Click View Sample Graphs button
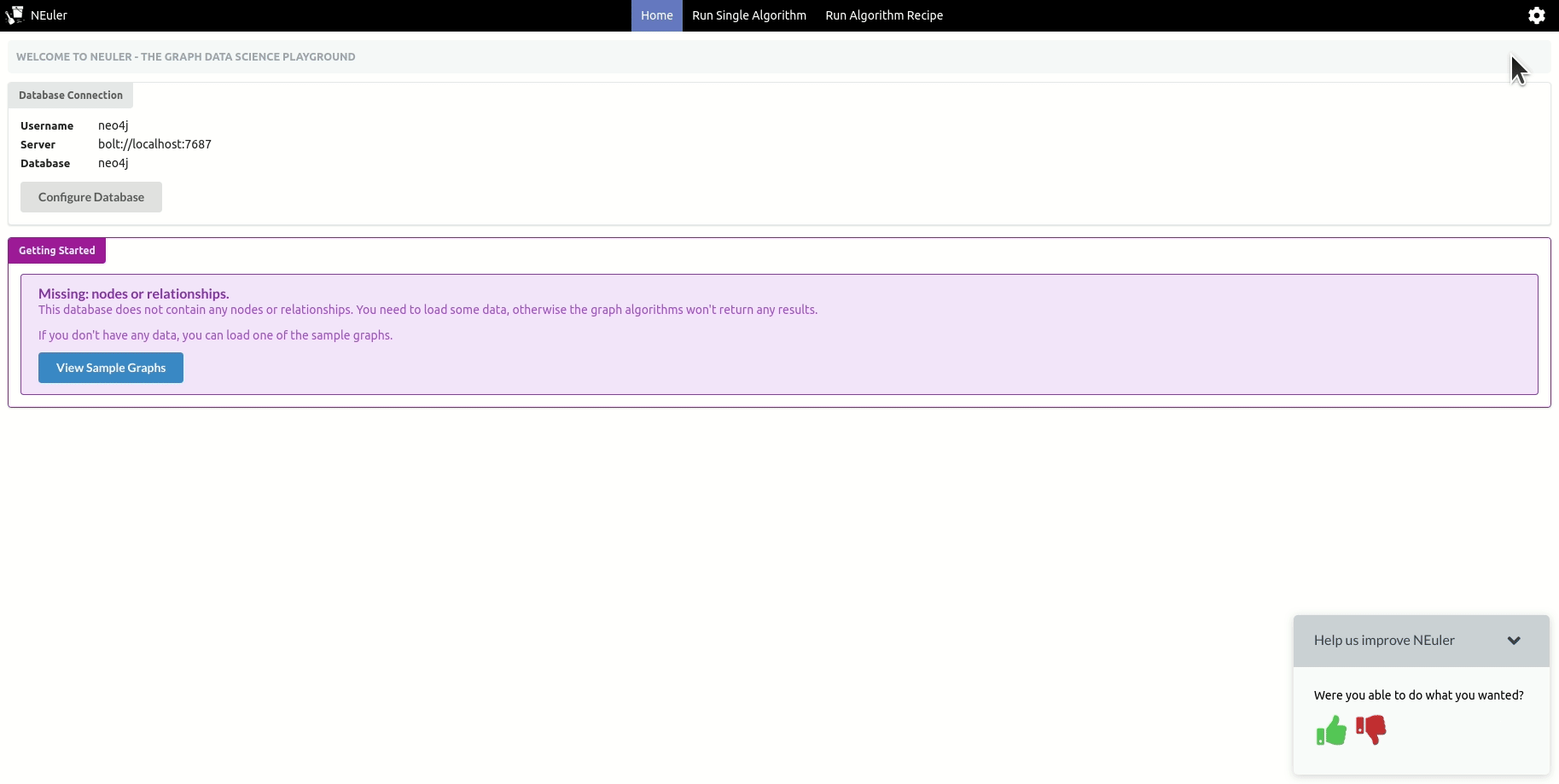Image resolution: width=1559 pixels, height=784 pixels. [111, 368]
